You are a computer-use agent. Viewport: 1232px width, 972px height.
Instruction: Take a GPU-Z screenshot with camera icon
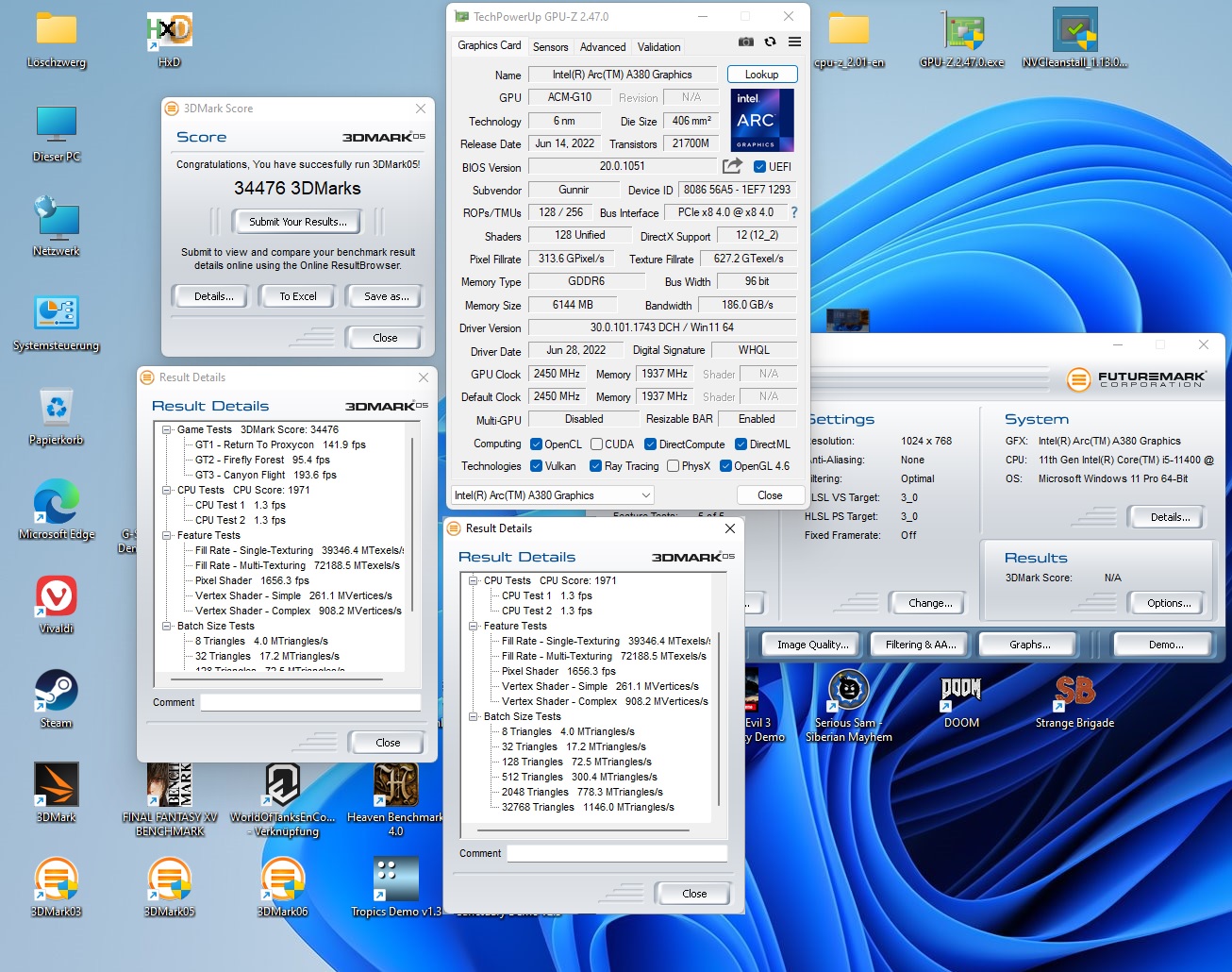pyautogui.click(x=745, y=42)
